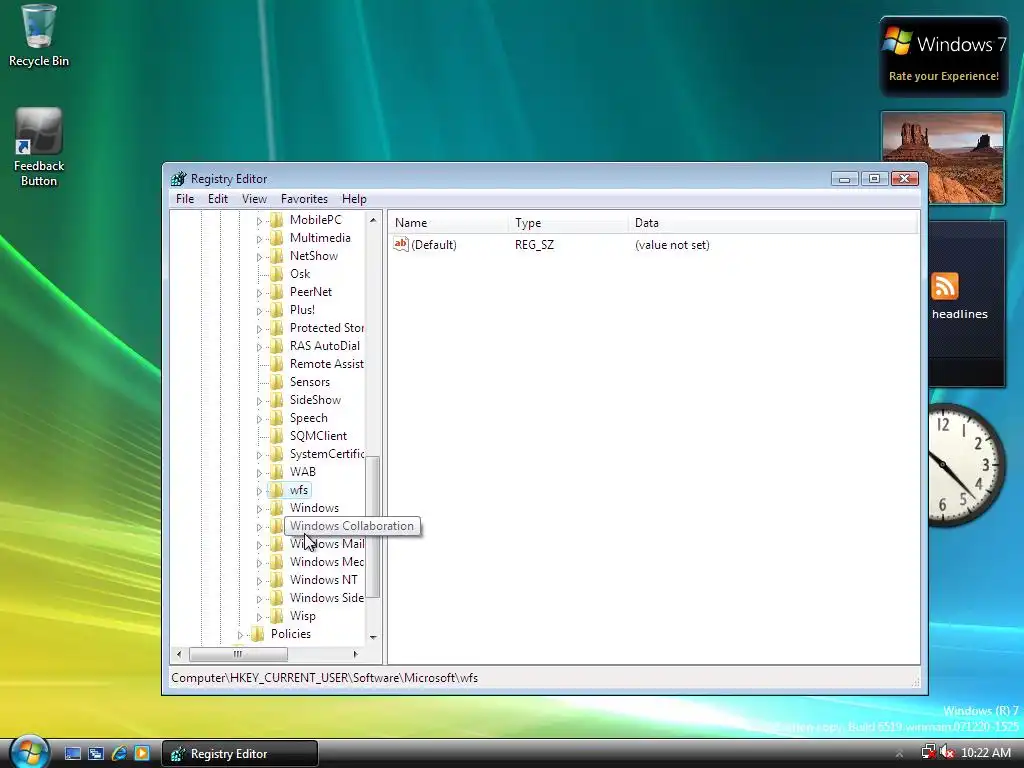Expand the NetShow key
Viewport: 1024px width, 768px height.
[x=259, y=257]
